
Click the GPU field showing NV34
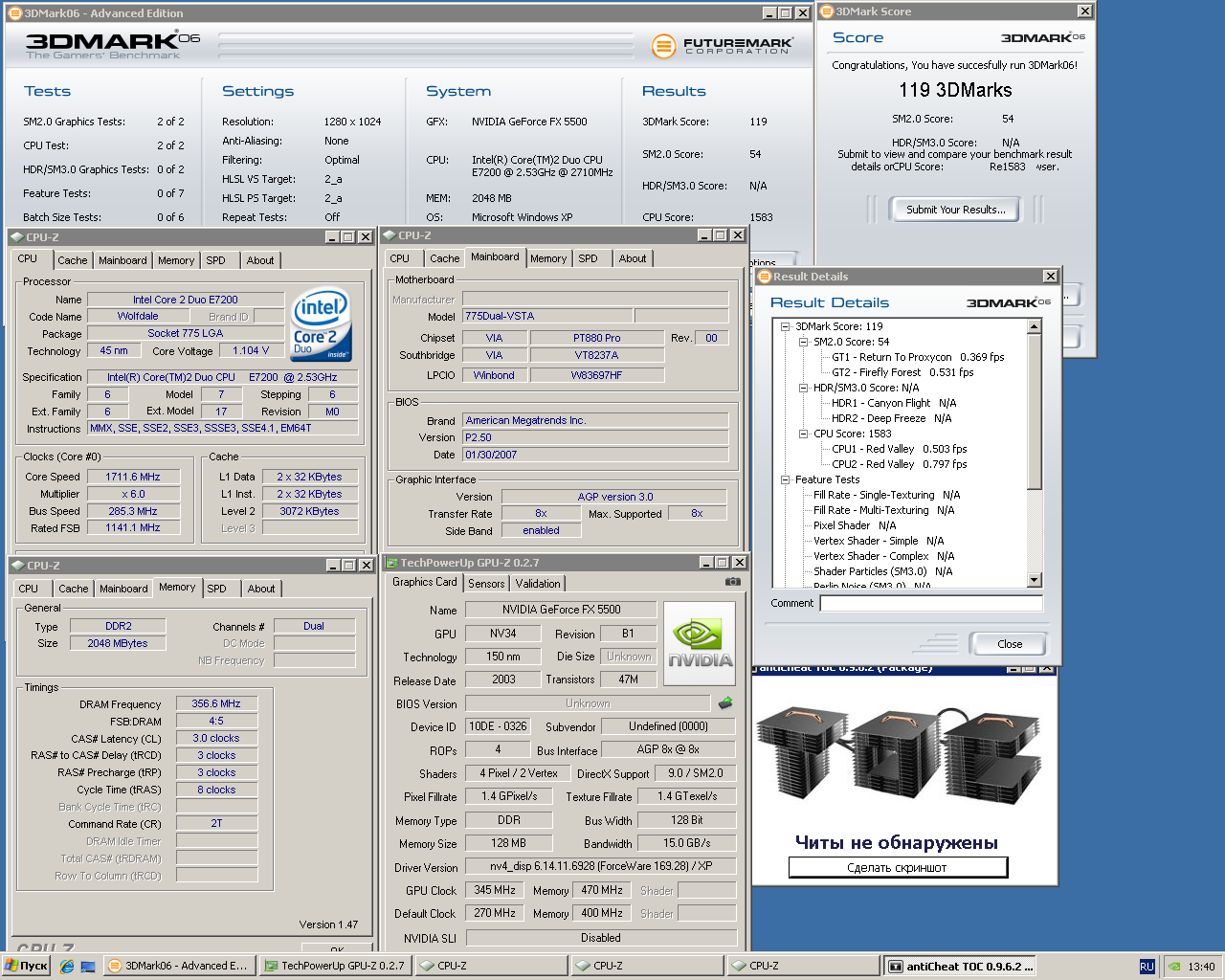coord(503,634)
